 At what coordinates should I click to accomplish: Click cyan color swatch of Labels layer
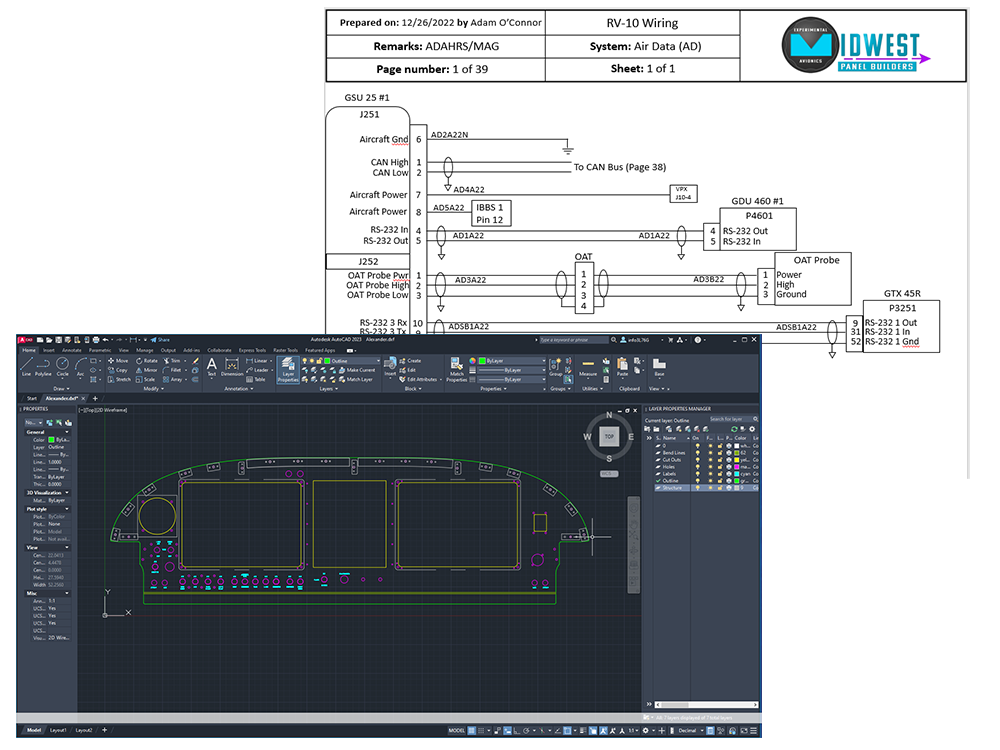tap(737, 474)
